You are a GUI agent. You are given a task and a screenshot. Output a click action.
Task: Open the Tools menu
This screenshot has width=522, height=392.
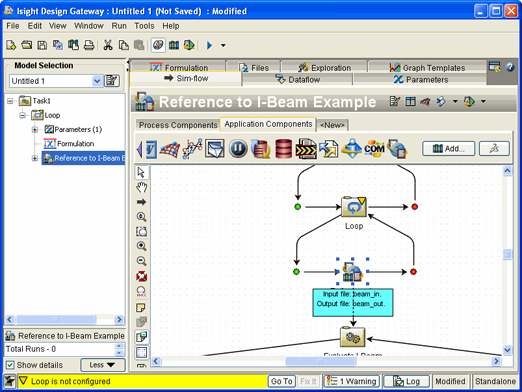(x=144, y=26)
